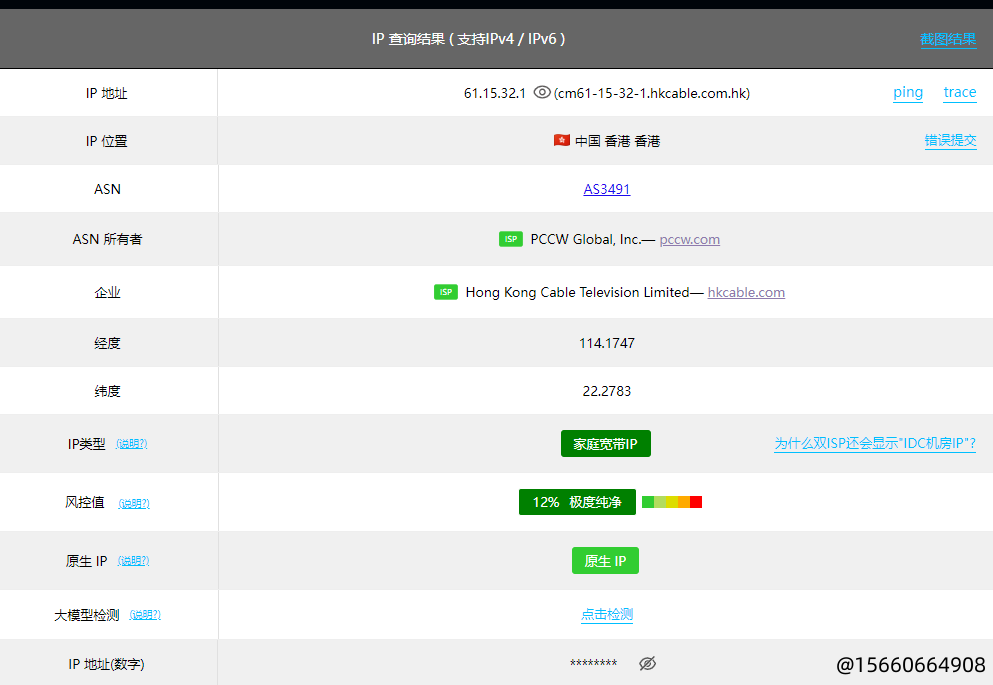Click the Hong Kong Cable Television Limited text
This screenshot has width=993, height=685.
577,292
